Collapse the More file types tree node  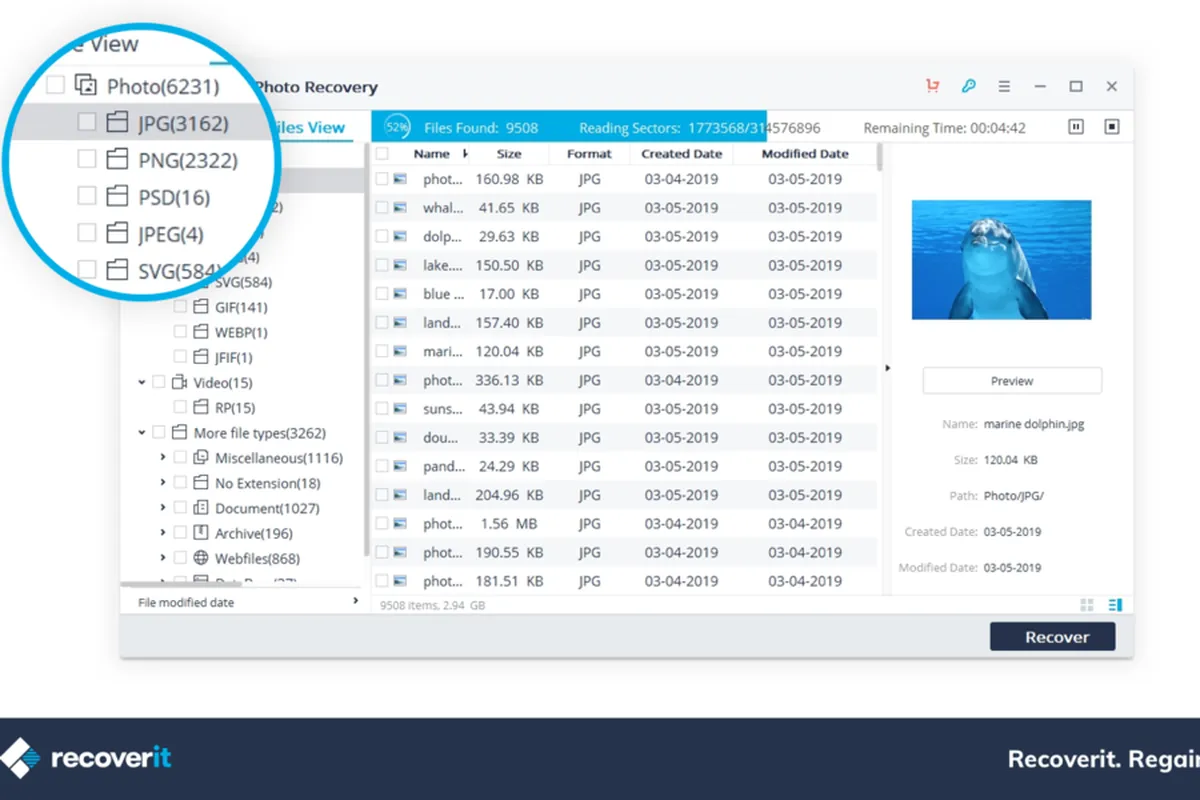click(141, 433)
